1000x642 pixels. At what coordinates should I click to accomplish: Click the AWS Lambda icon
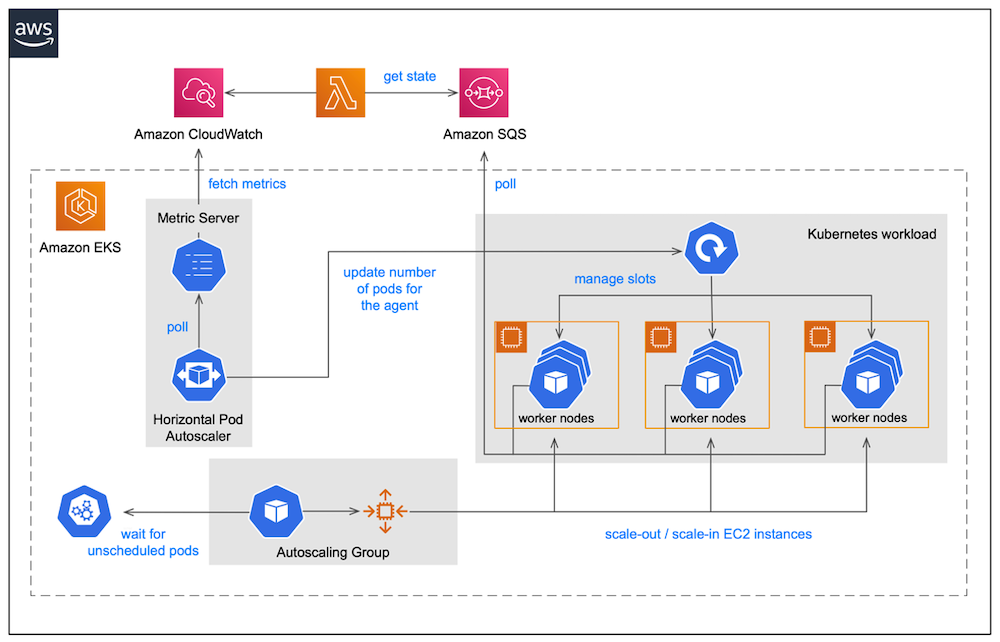pos(340,91)
